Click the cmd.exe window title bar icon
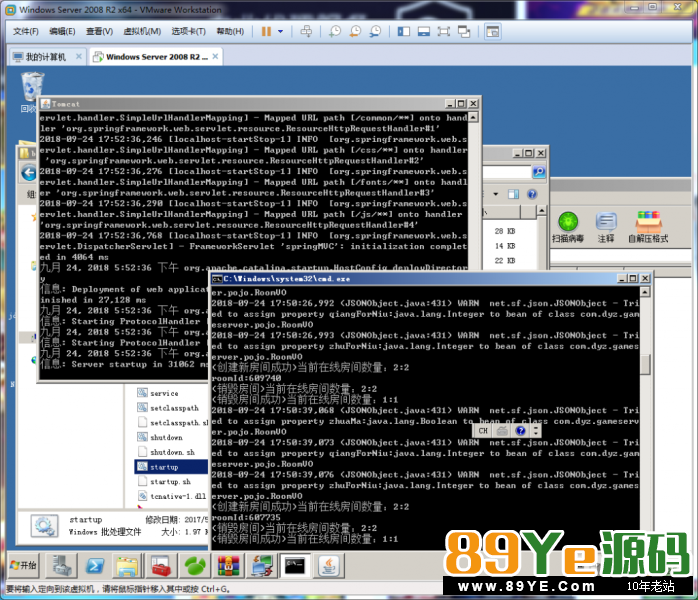The image size is (698, 600). coord(217,279)
